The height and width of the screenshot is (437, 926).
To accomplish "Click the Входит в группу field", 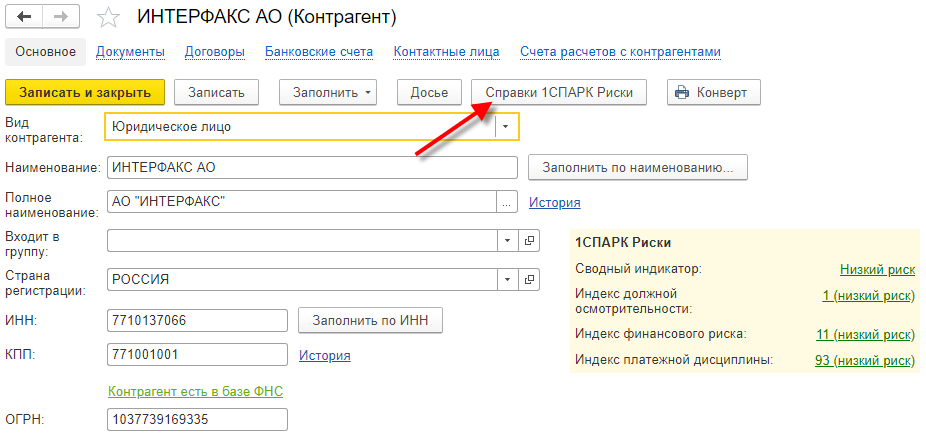I will coord(302,240).
